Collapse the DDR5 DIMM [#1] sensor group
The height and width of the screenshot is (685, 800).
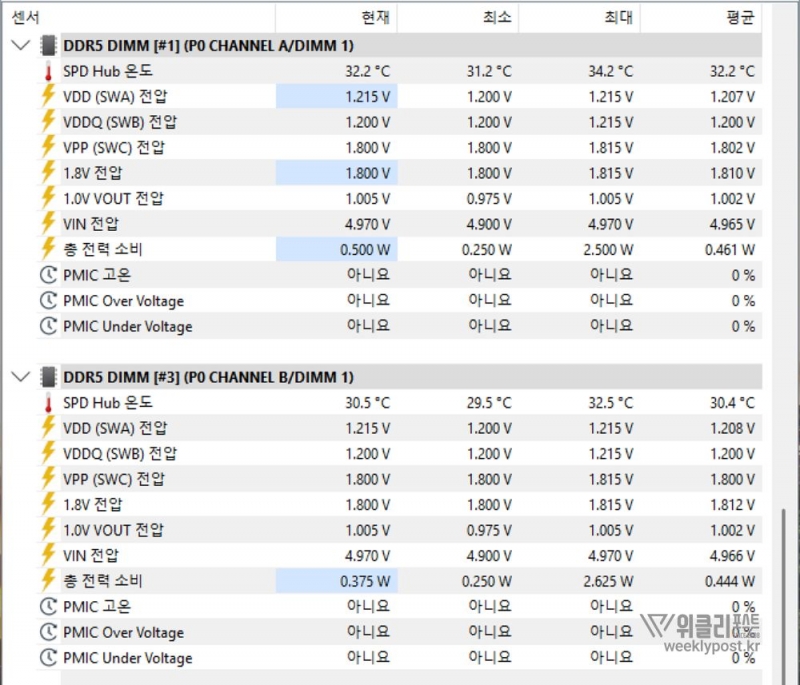[x=19, y=45]
